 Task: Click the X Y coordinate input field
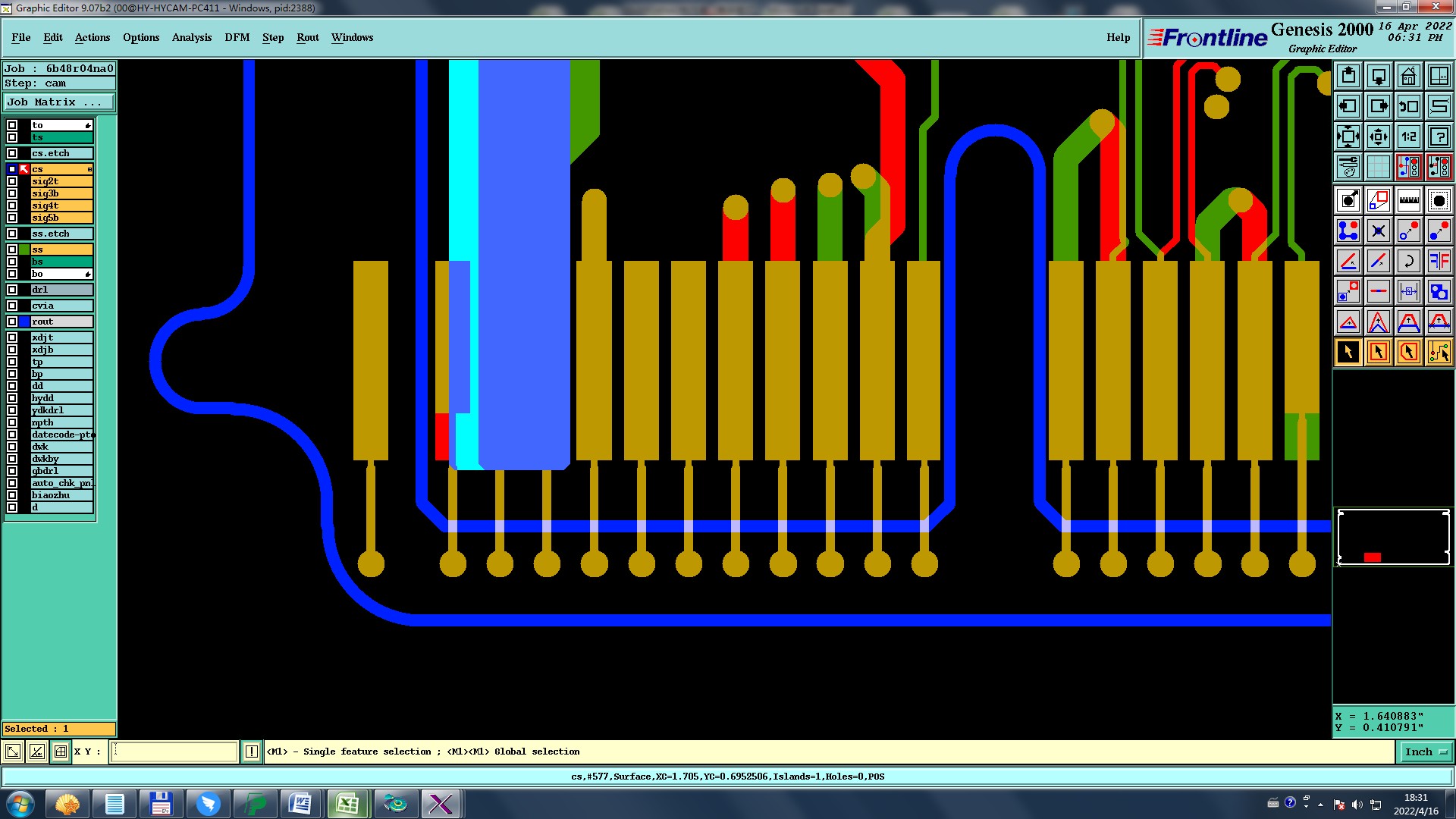click(174, 752)
